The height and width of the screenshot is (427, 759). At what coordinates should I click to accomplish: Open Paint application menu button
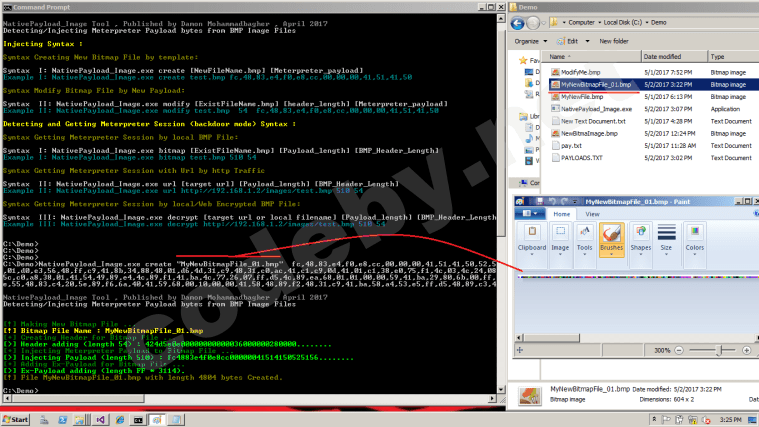(530, 214)
